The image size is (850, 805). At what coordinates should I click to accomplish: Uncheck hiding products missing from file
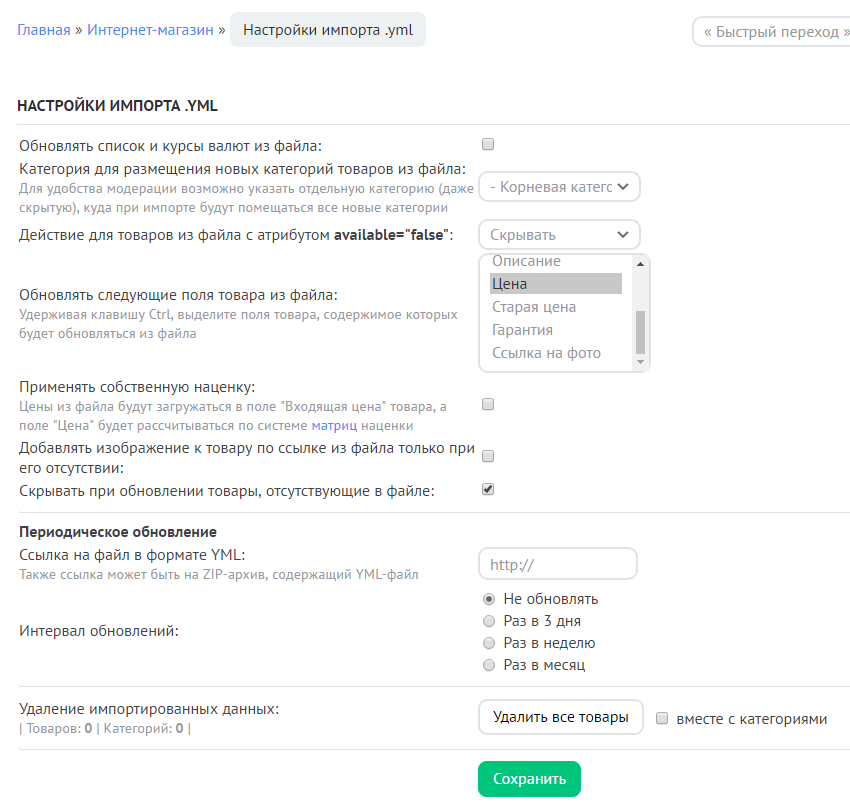488,490
